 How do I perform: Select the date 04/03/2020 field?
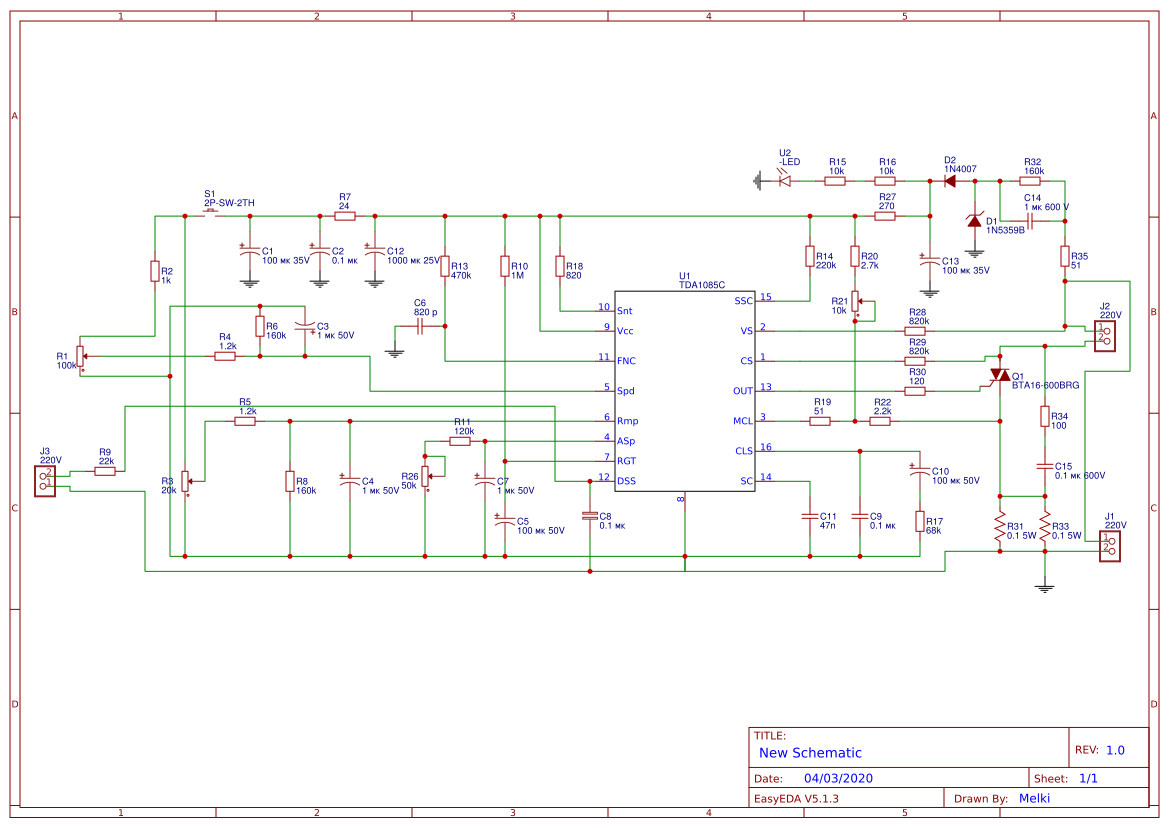[838, 778]
